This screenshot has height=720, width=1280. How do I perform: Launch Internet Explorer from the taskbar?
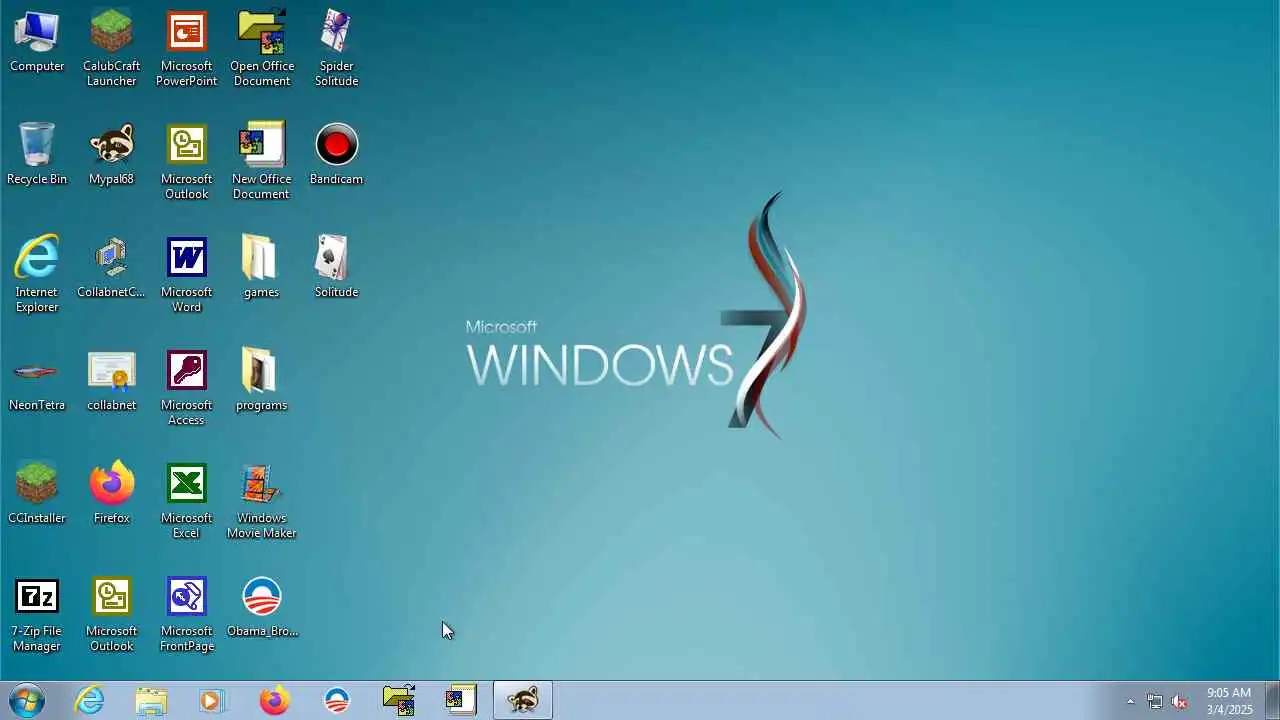pos(90,700)
